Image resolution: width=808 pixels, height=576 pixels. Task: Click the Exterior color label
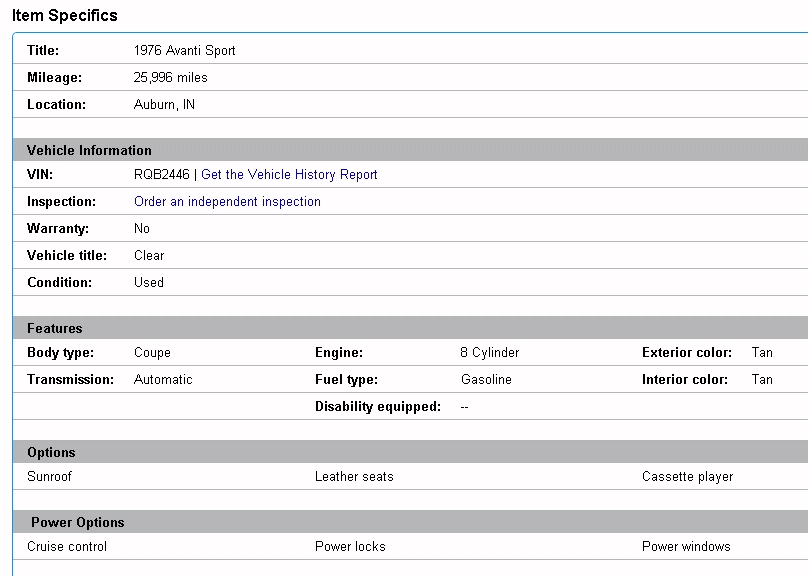(687, 353)
